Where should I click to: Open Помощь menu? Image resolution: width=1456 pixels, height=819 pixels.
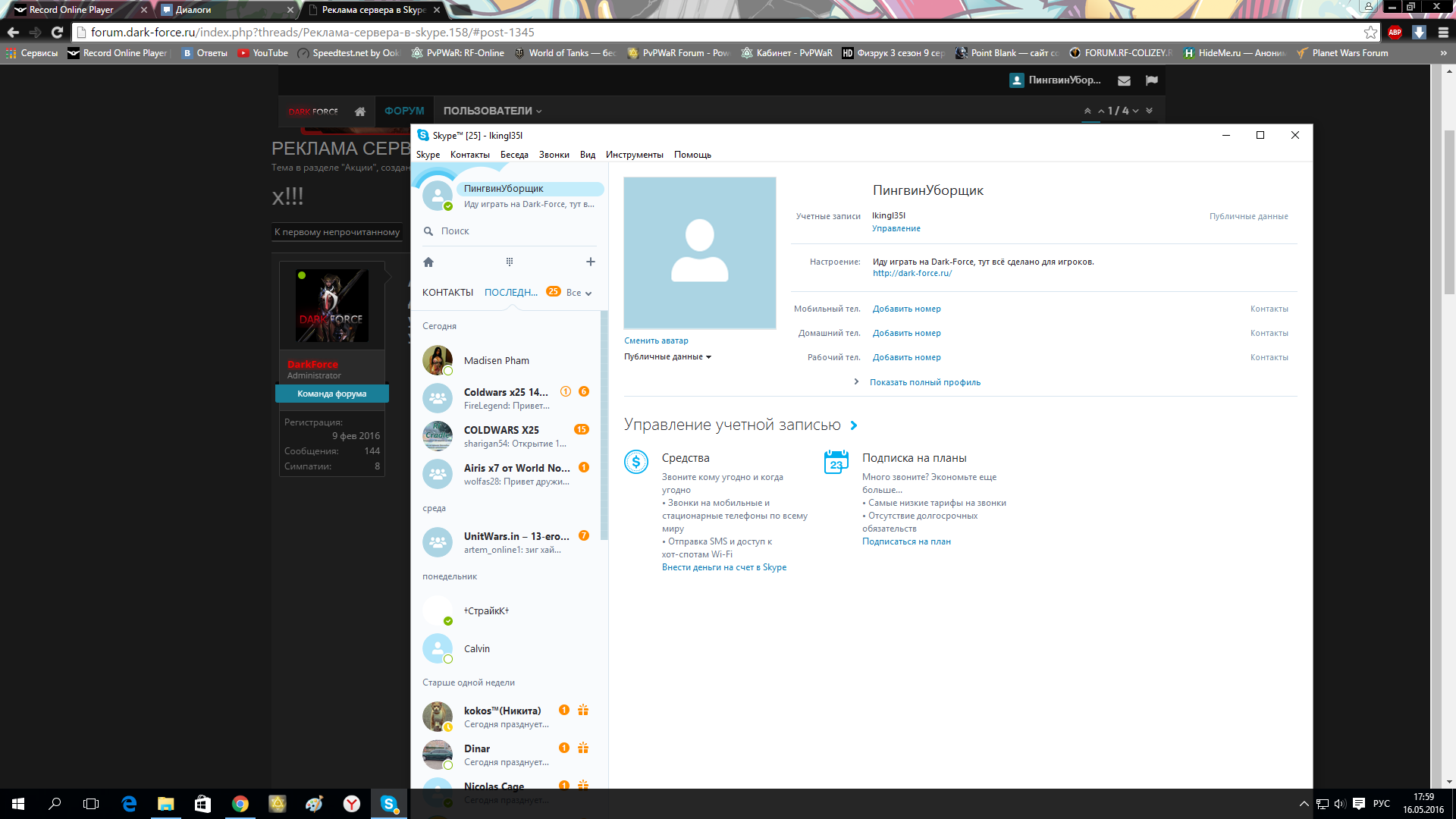pos(693,155)
